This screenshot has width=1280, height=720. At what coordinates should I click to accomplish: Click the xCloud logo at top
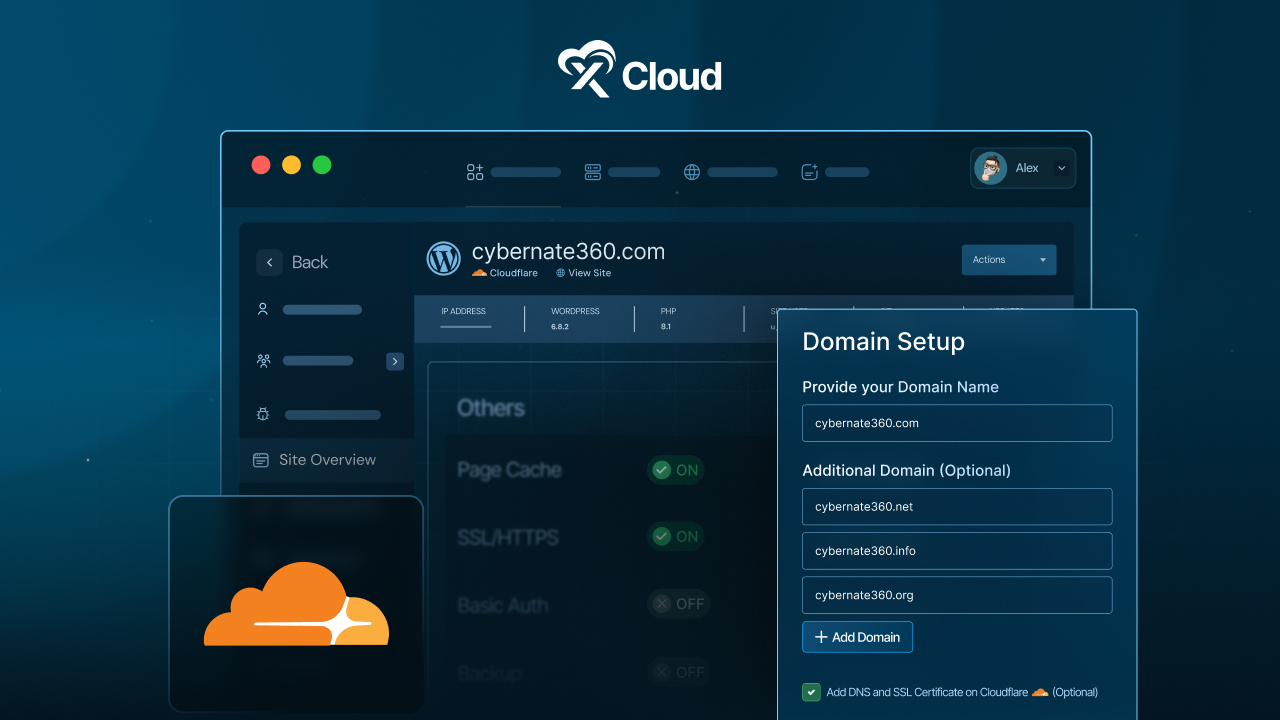(640, 70)
